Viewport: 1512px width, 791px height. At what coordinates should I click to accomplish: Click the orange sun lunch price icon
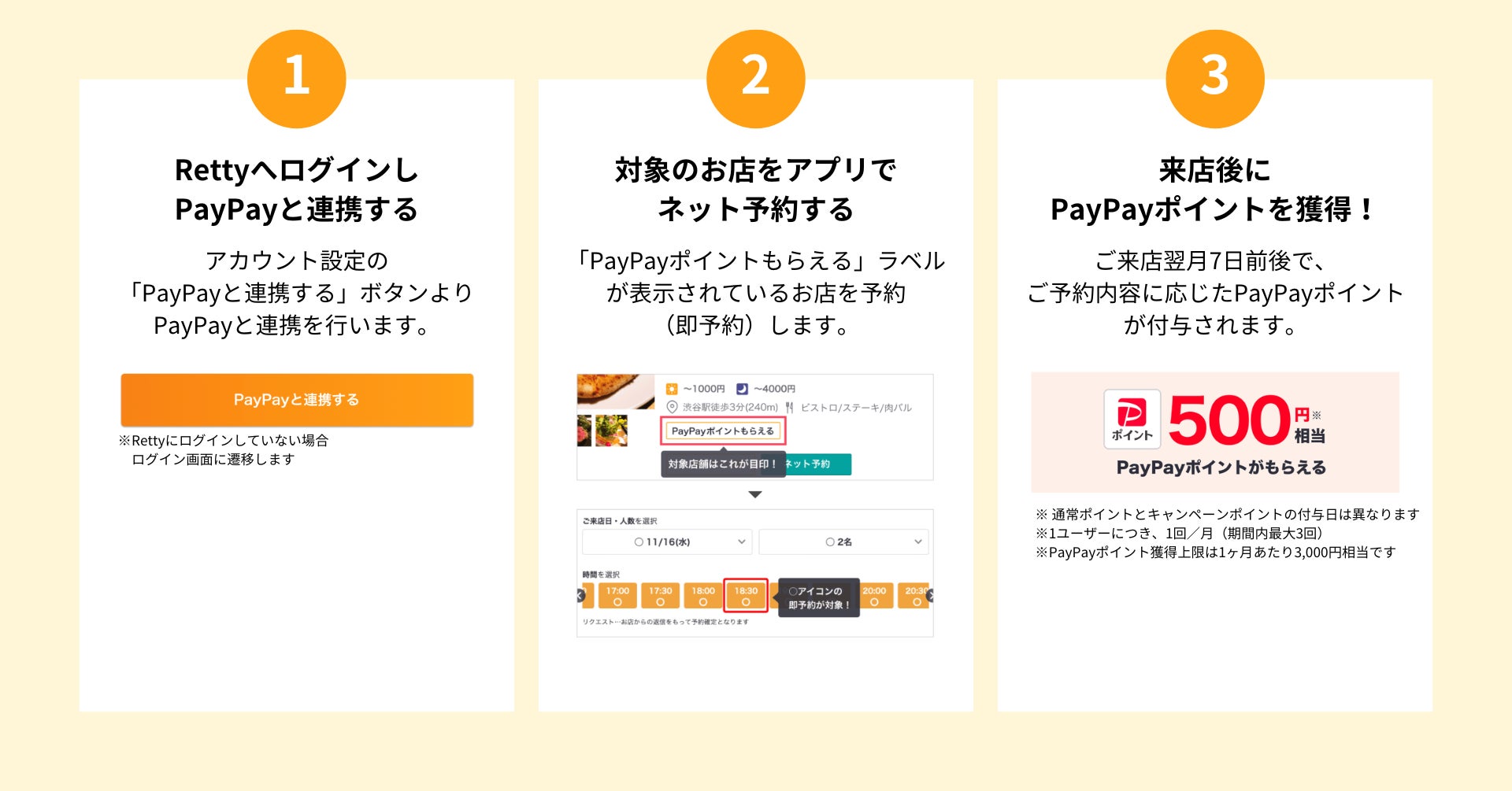coord(672,389)
